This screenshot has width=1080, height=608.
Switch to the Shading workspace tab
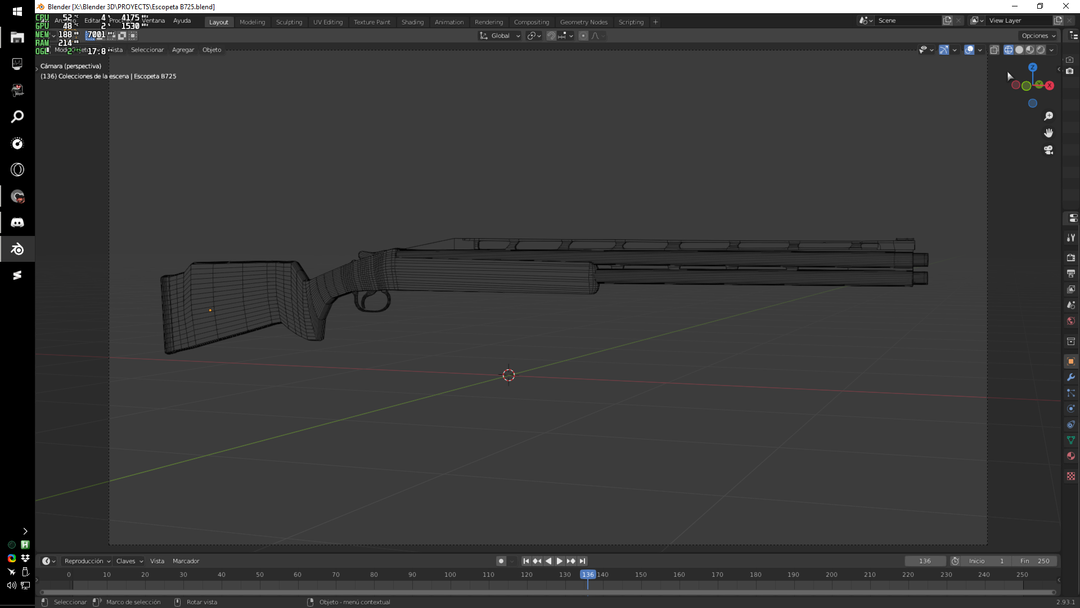click(x=412, y=21)
